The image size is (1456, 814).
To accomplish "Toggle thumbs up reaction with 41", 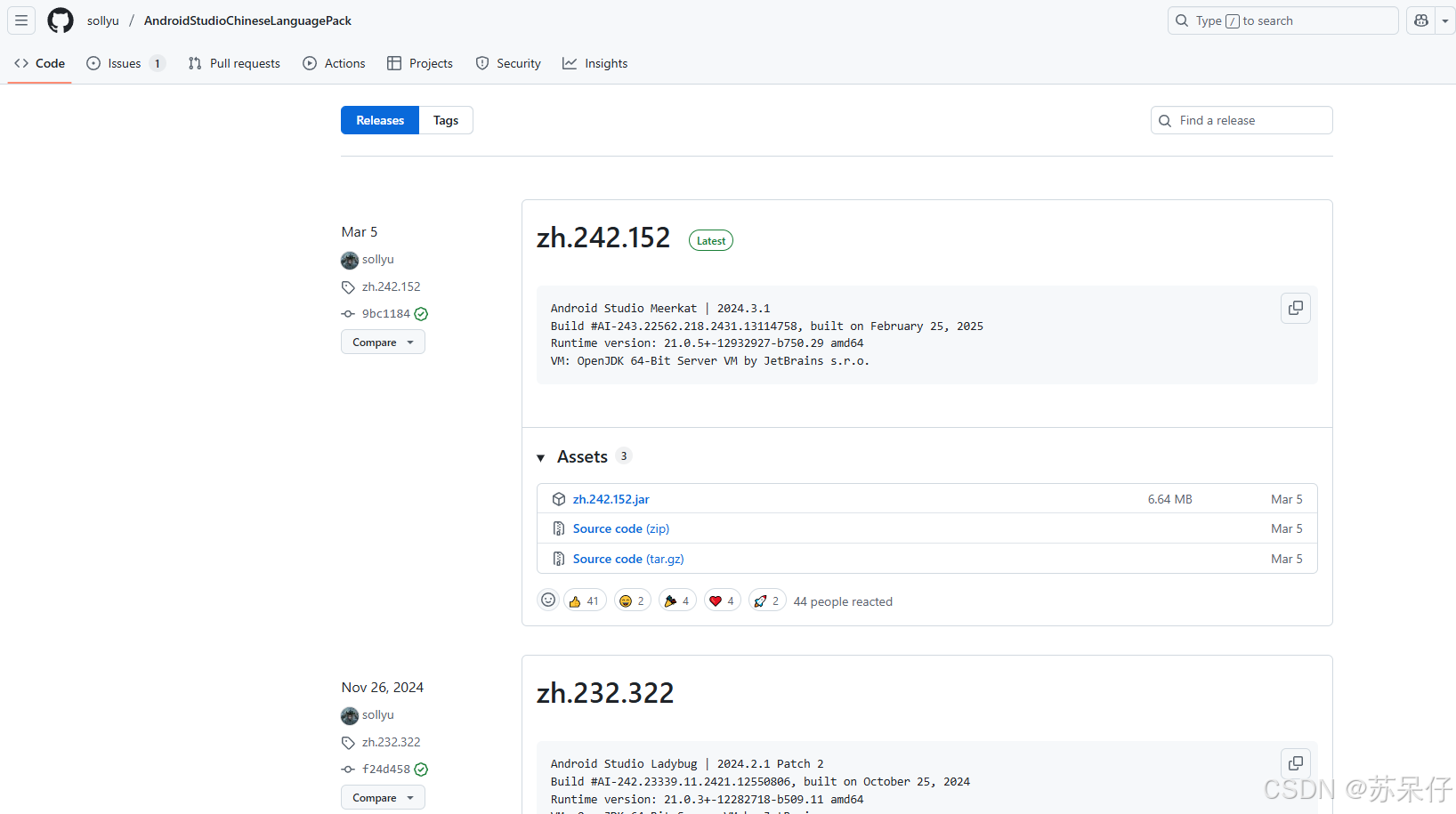I will coord(585,600).
